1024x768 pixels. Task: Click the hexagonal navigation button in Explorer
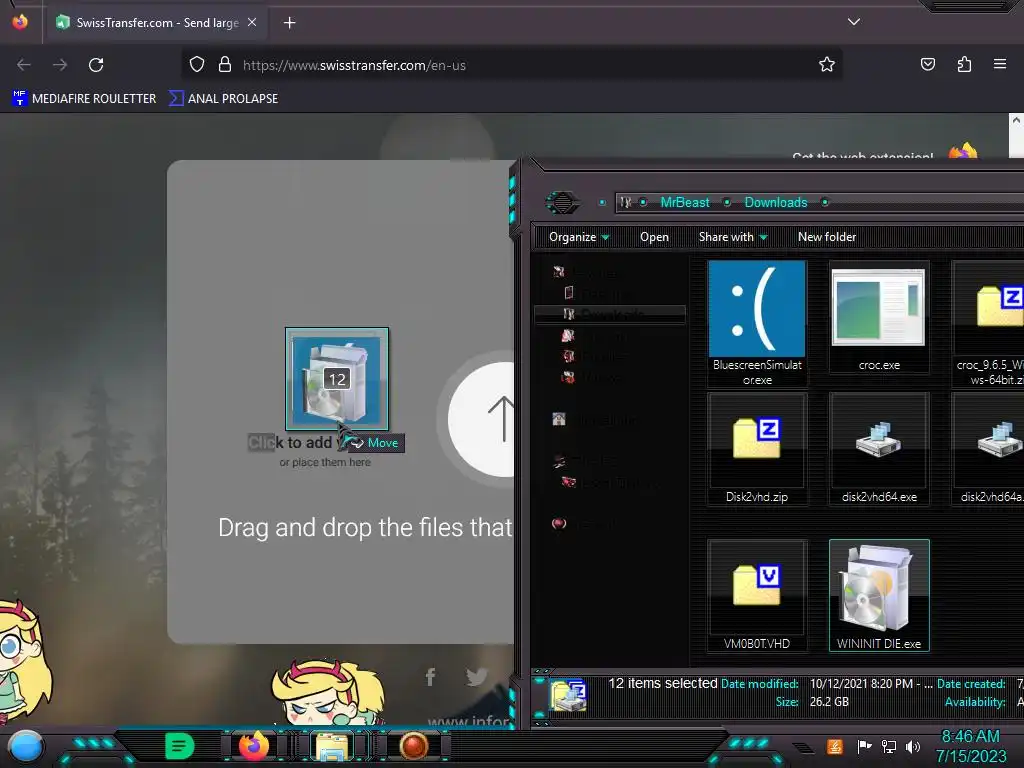click(x=563, y=202)
